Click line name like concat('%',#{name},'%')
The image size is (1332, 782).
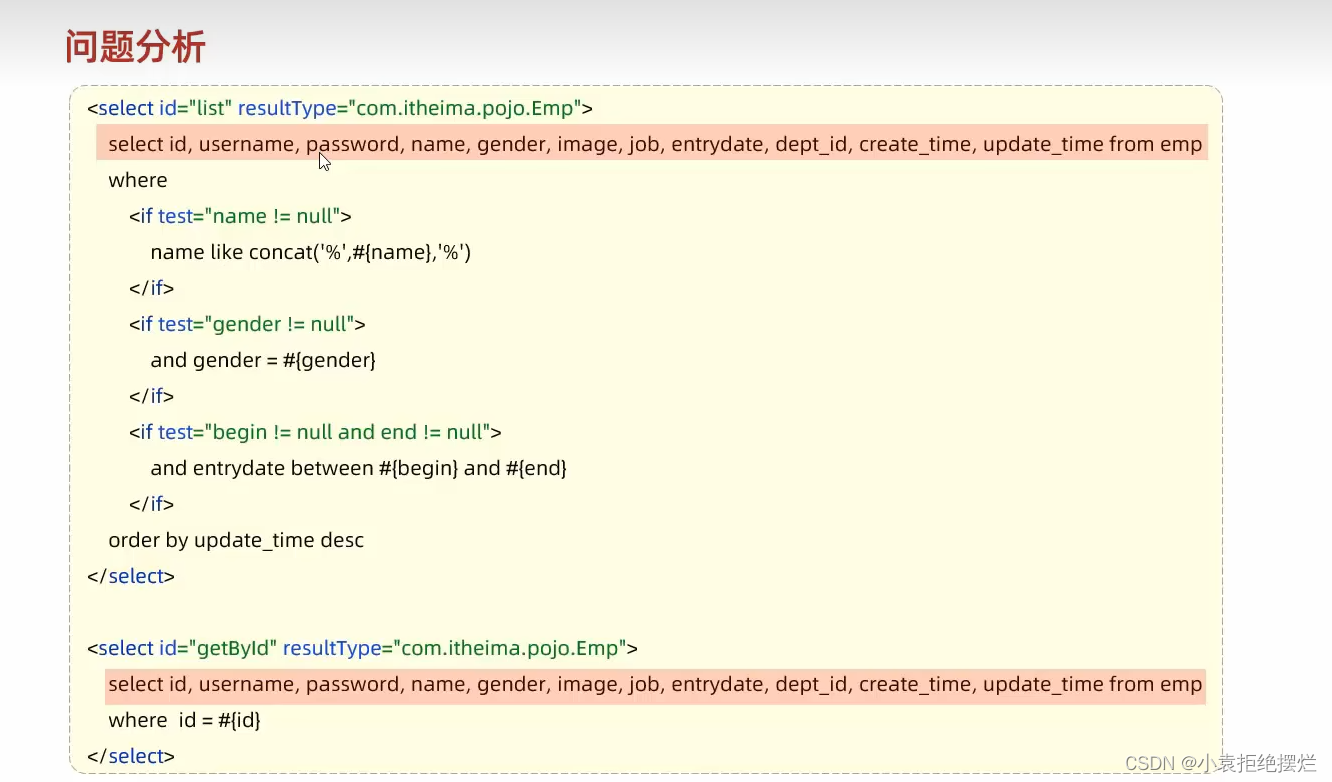pyautogui.click(x=310, y=252)
